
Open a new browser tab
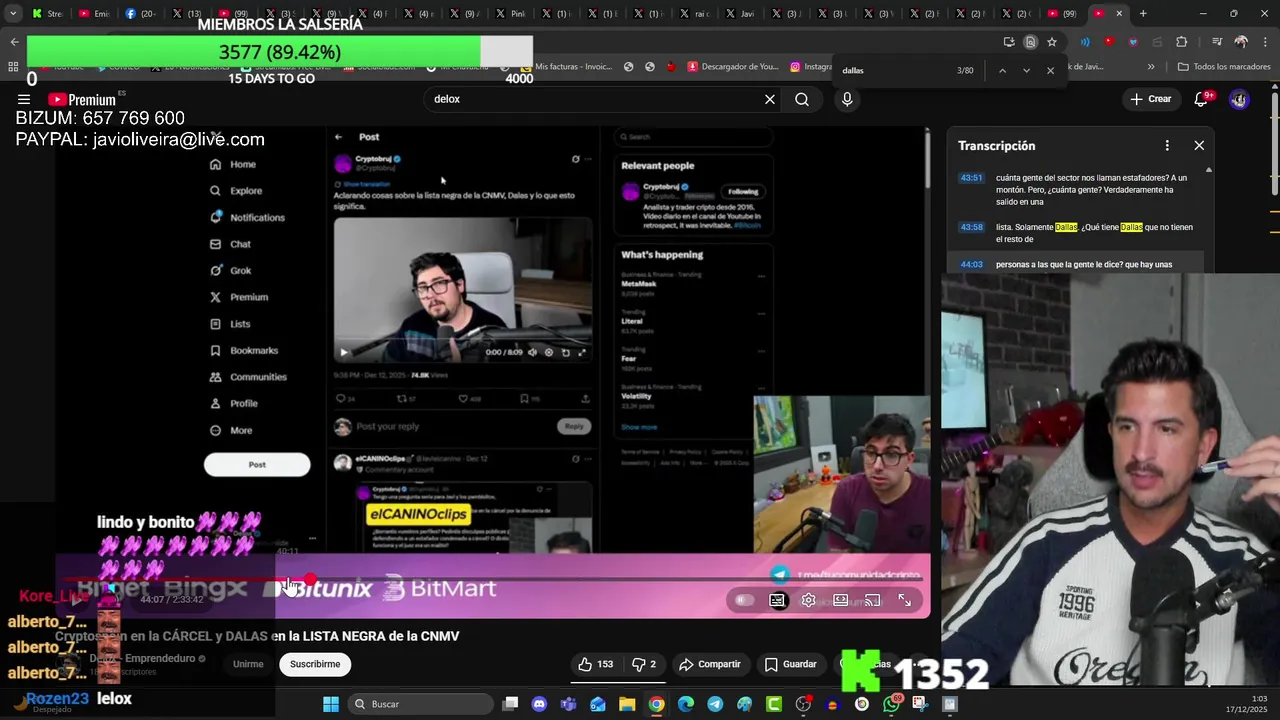pos(1143,14)
